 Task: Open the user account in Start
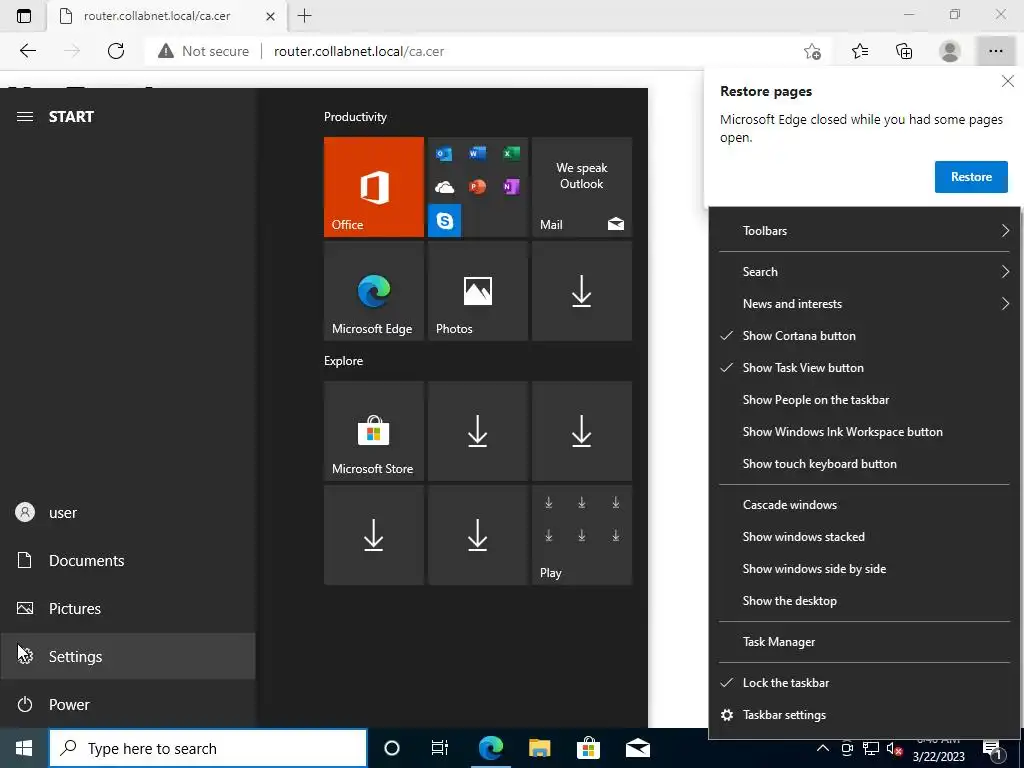[127, 513]
